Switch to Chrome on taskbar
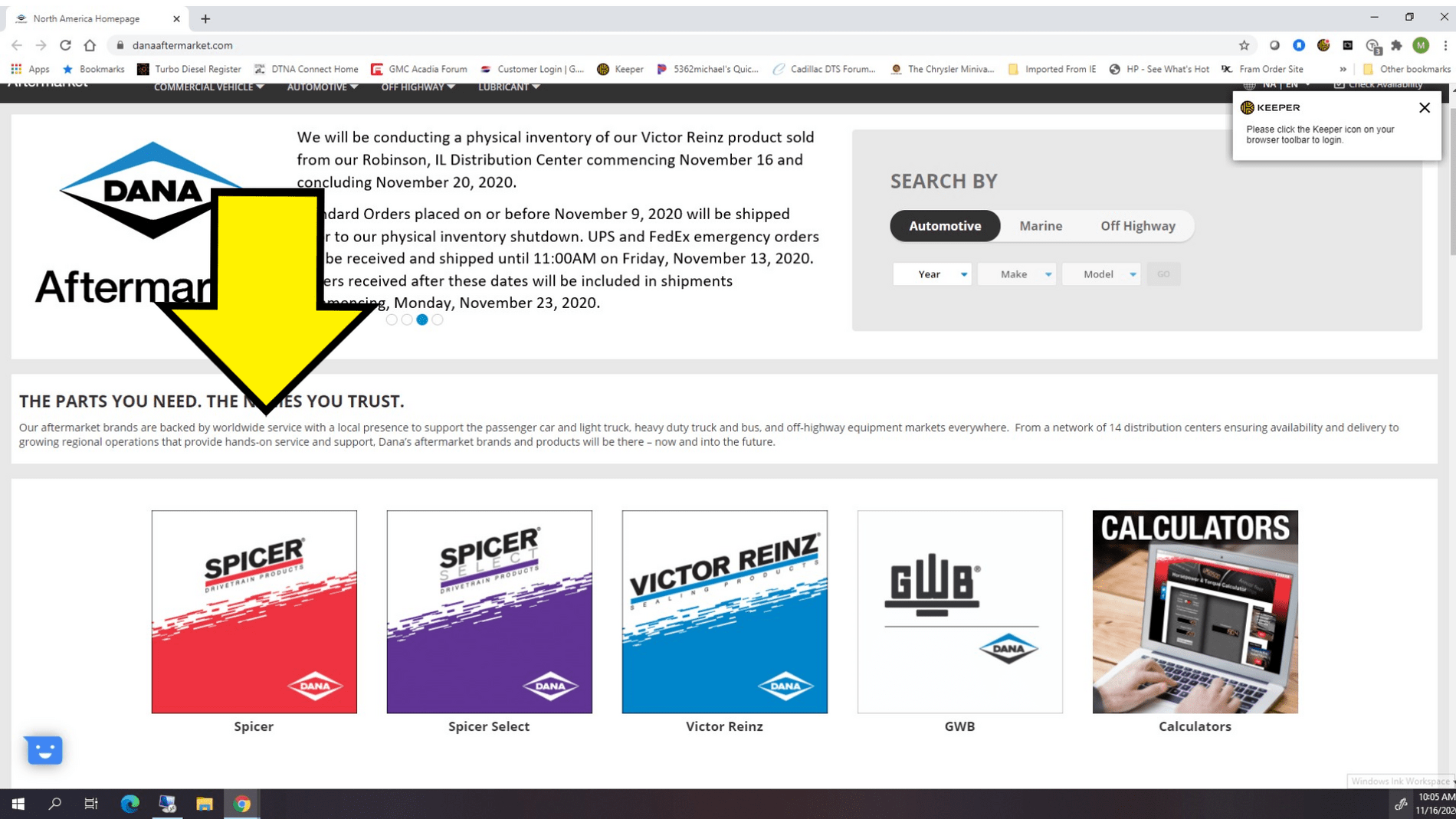Screen dimensions: 1456x819 [x=241, y=804]
